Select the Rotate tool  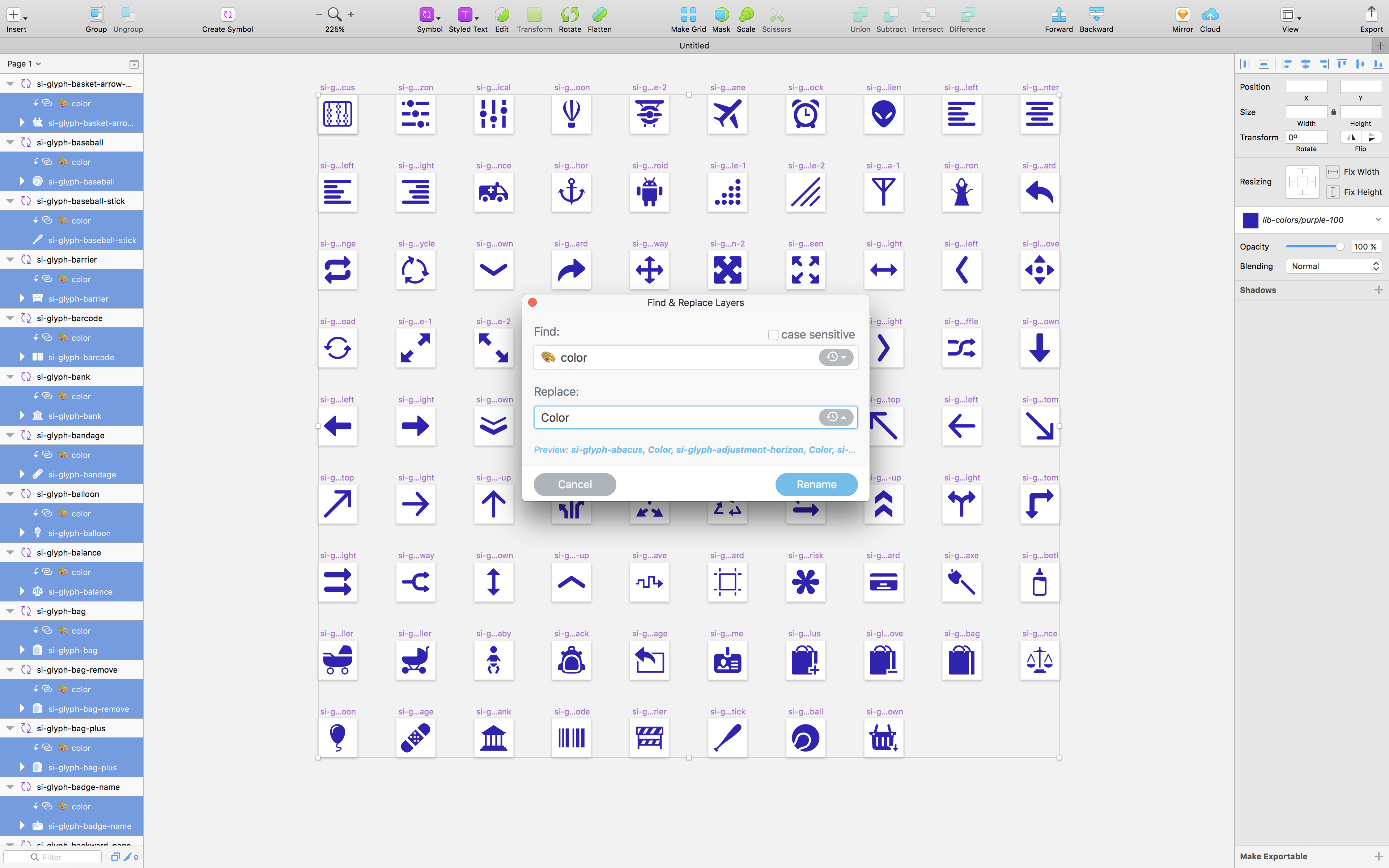click(x=569, y=19)
